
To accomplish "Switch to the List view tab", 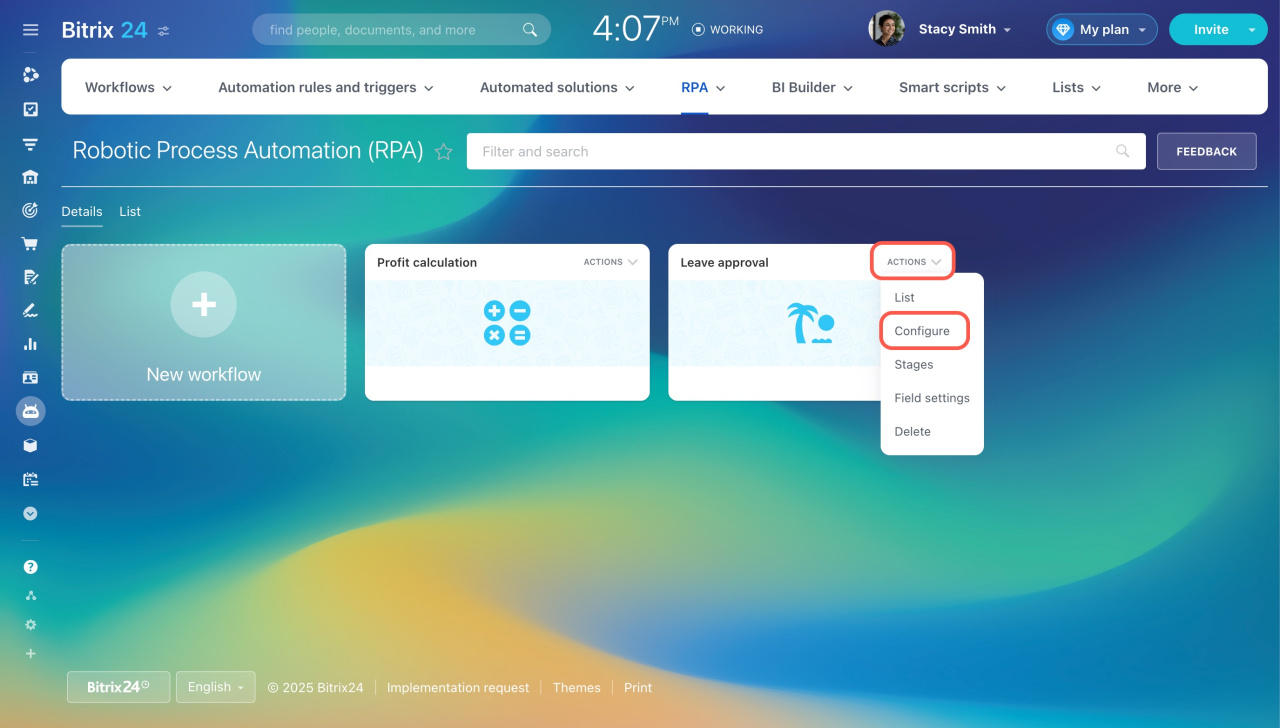I will [130, 212].
